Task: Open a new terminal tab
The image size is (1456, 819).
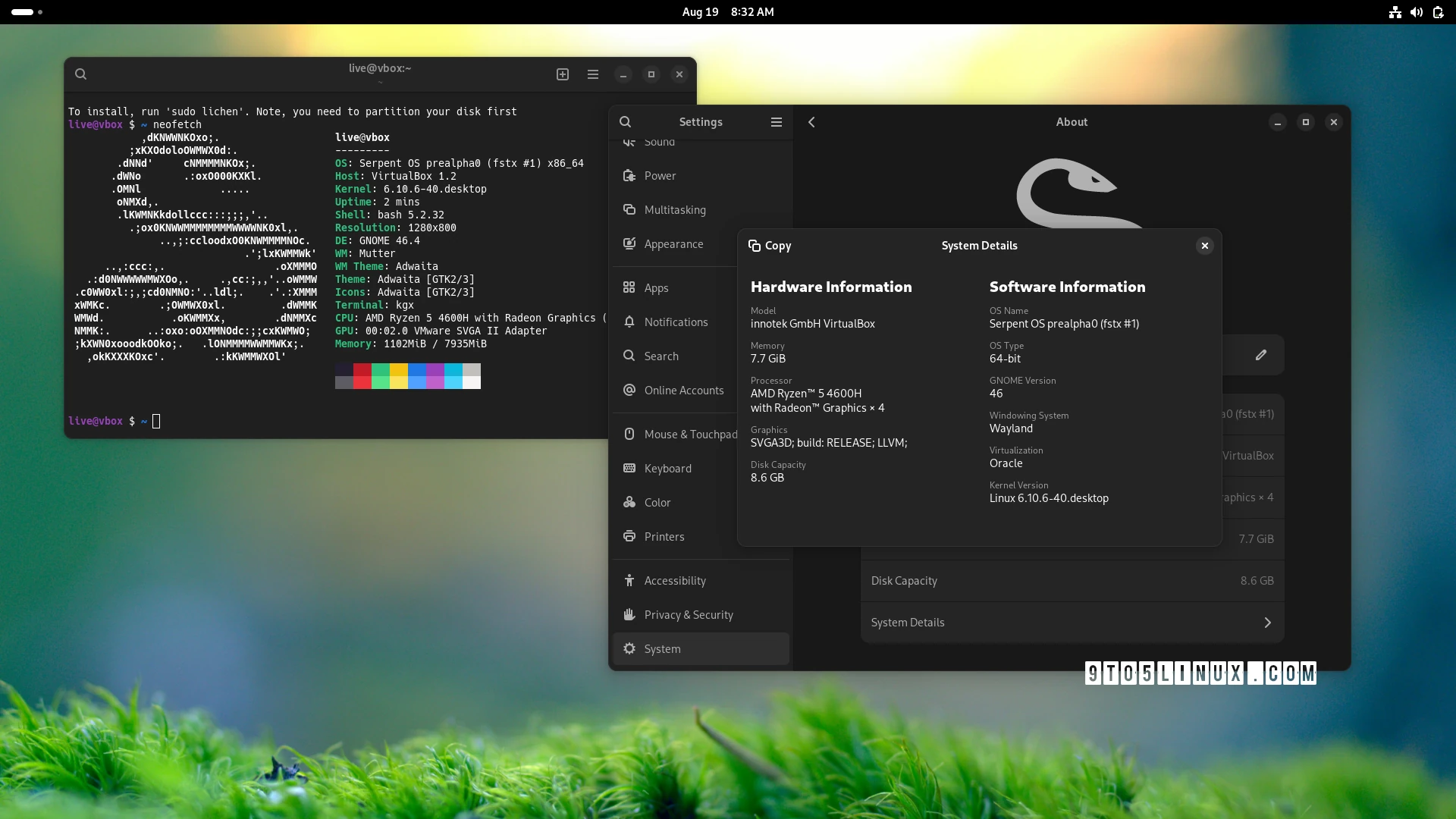Action: point(562,74)
